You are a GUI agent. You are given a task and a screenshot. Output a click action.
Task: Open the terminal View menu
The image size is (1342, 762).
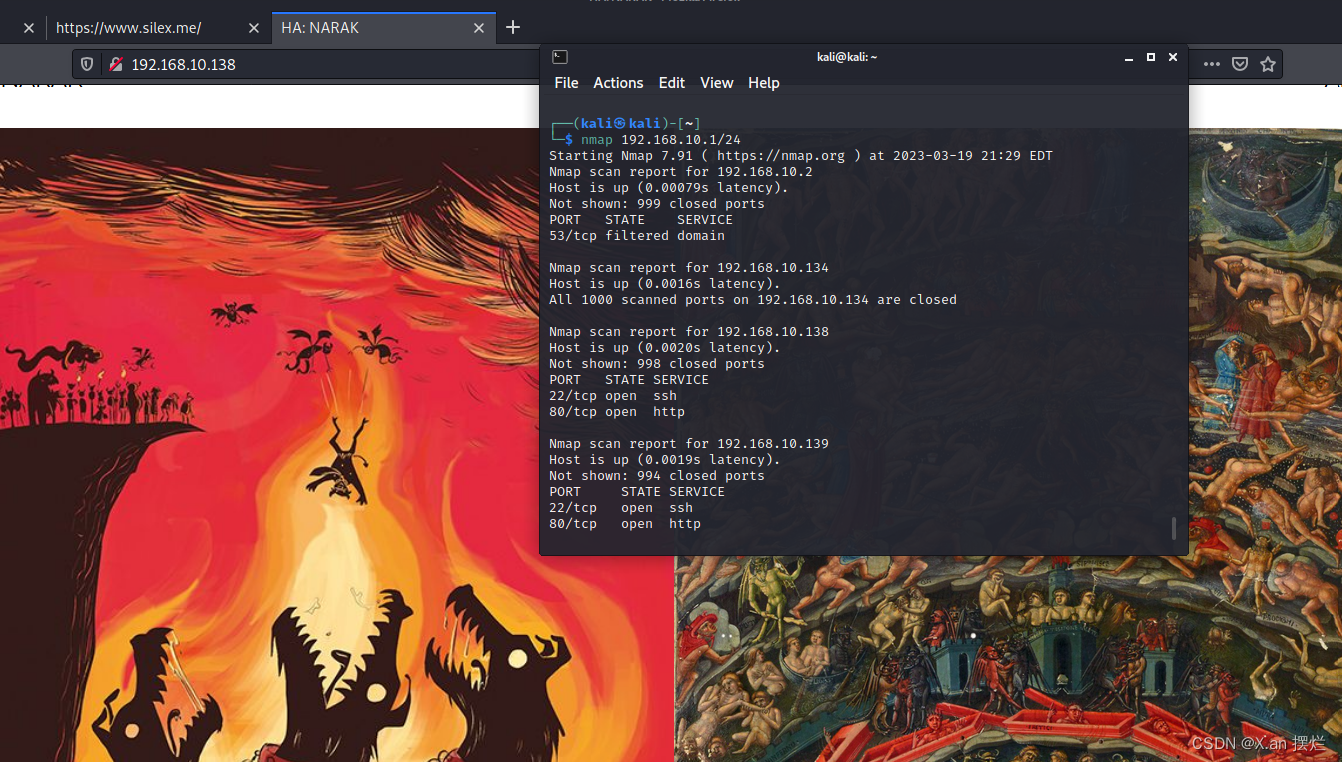[716, 83]
